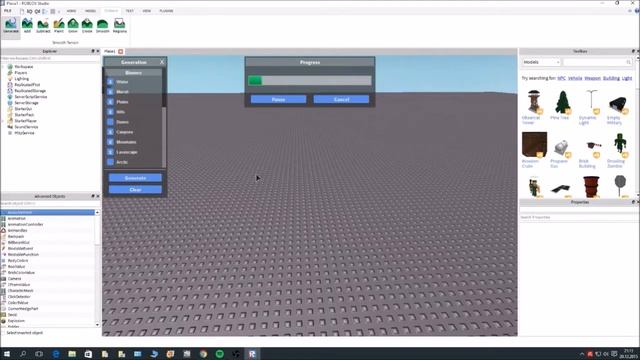Expand the StarterPlayer tree node

click(3, 121)
